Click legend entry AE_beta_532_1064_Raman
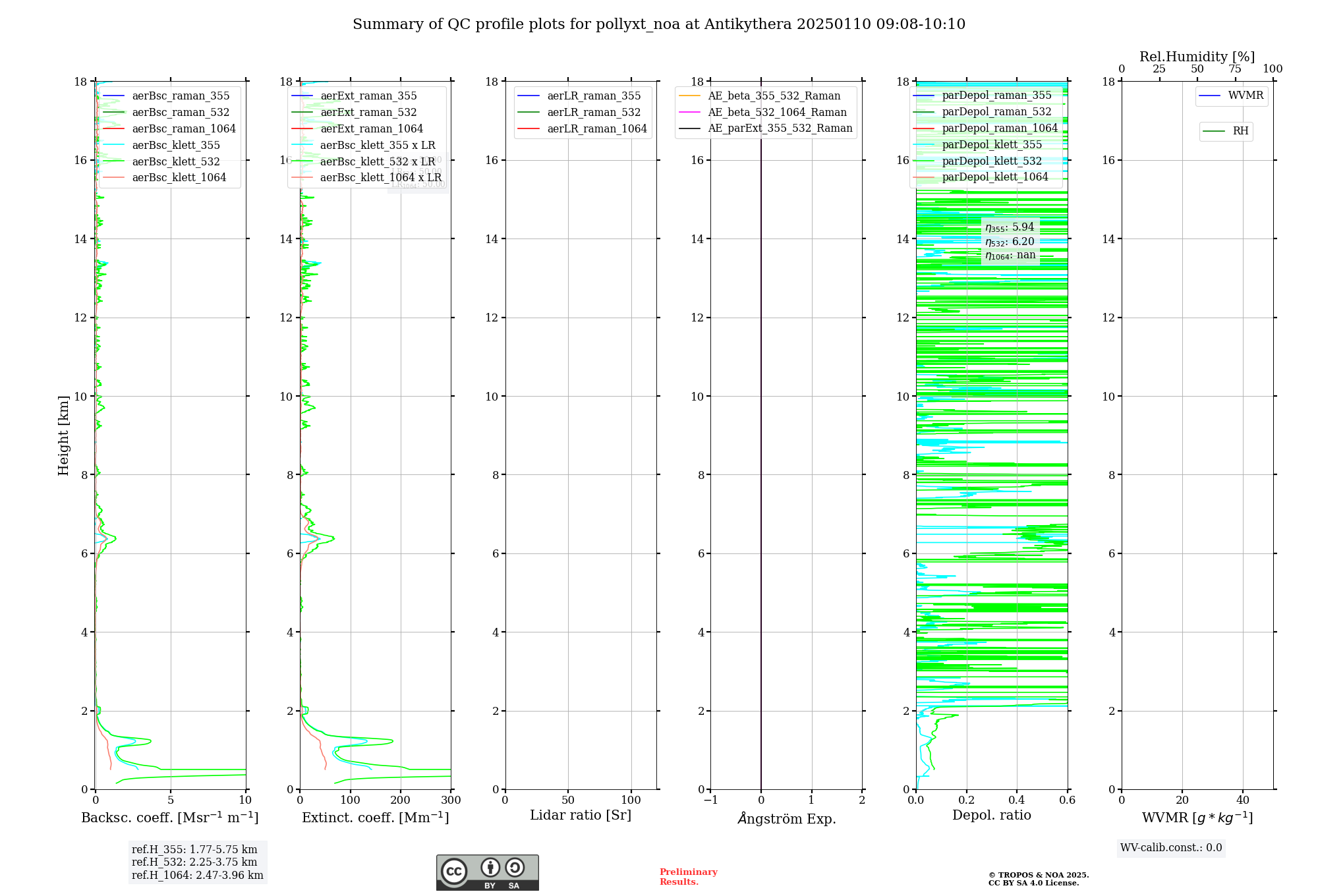1318x896 pixels. tap(763, 113)
